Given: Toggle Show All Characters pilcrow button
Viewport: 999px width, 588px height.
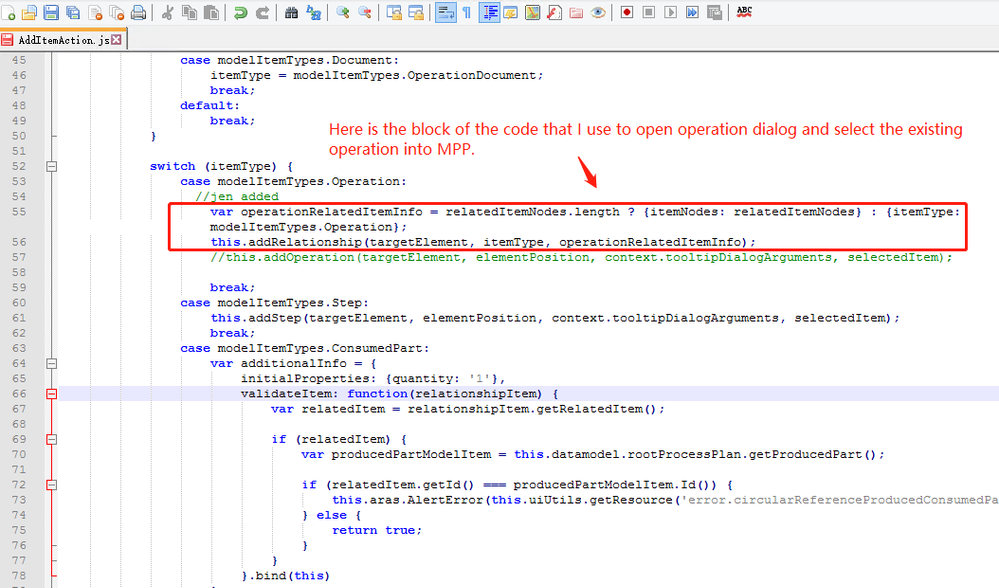Looking at the screenshot, I should click(466, 13).
